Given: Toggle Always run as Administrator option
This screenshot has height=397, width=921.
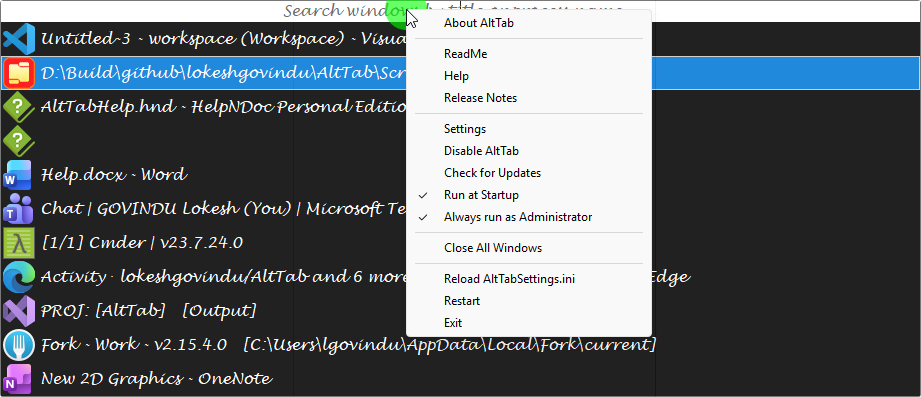Looking at the screenshot, I should (529, 217).
